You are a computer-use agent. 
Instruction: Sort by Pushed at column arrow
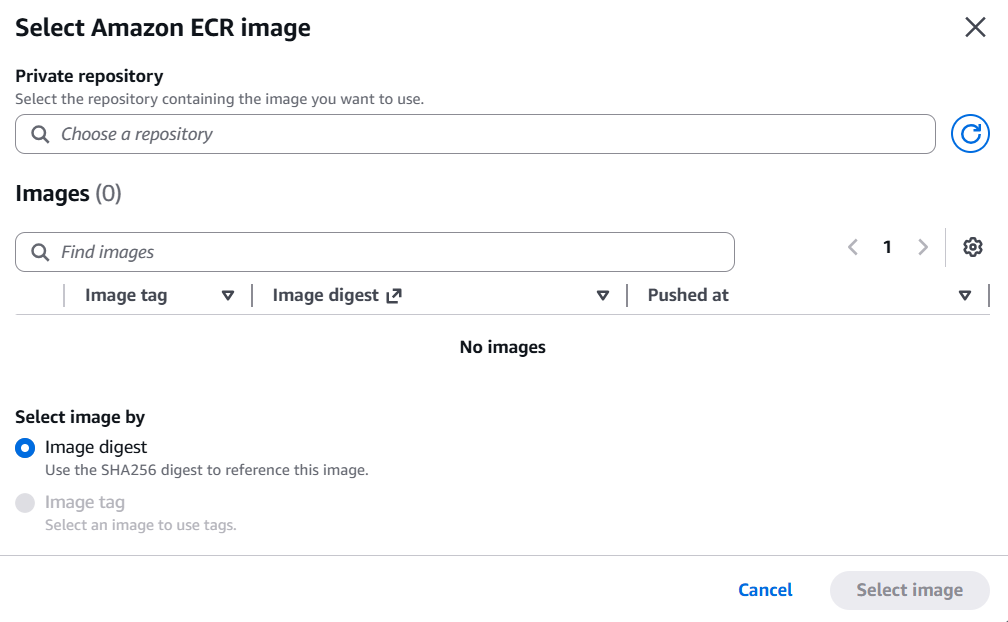[x=965, y=295]
